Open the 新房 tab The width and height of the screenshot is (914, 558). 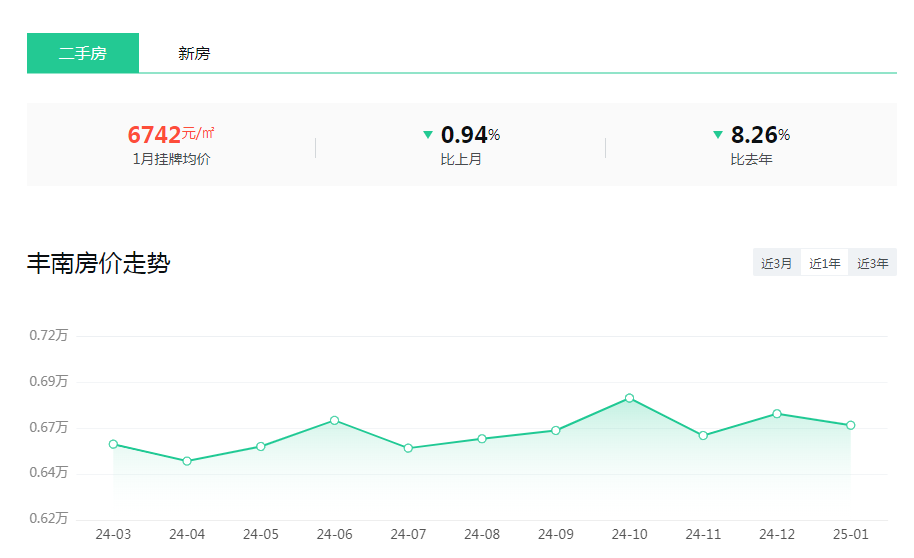pyautogui.click(x=194, y=53)
